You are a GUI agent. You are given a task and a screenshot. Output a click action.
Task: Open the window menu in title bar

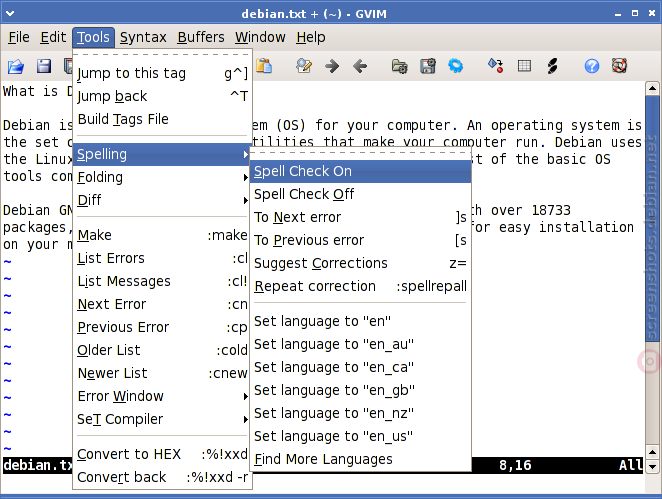coord(10,14)
